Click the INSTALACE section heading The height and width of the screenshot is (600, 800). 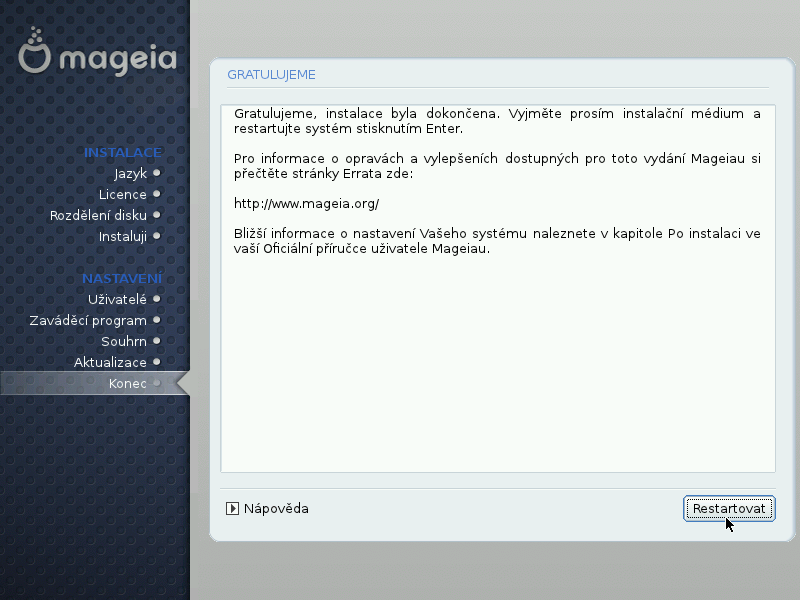[x=123, y=153]
